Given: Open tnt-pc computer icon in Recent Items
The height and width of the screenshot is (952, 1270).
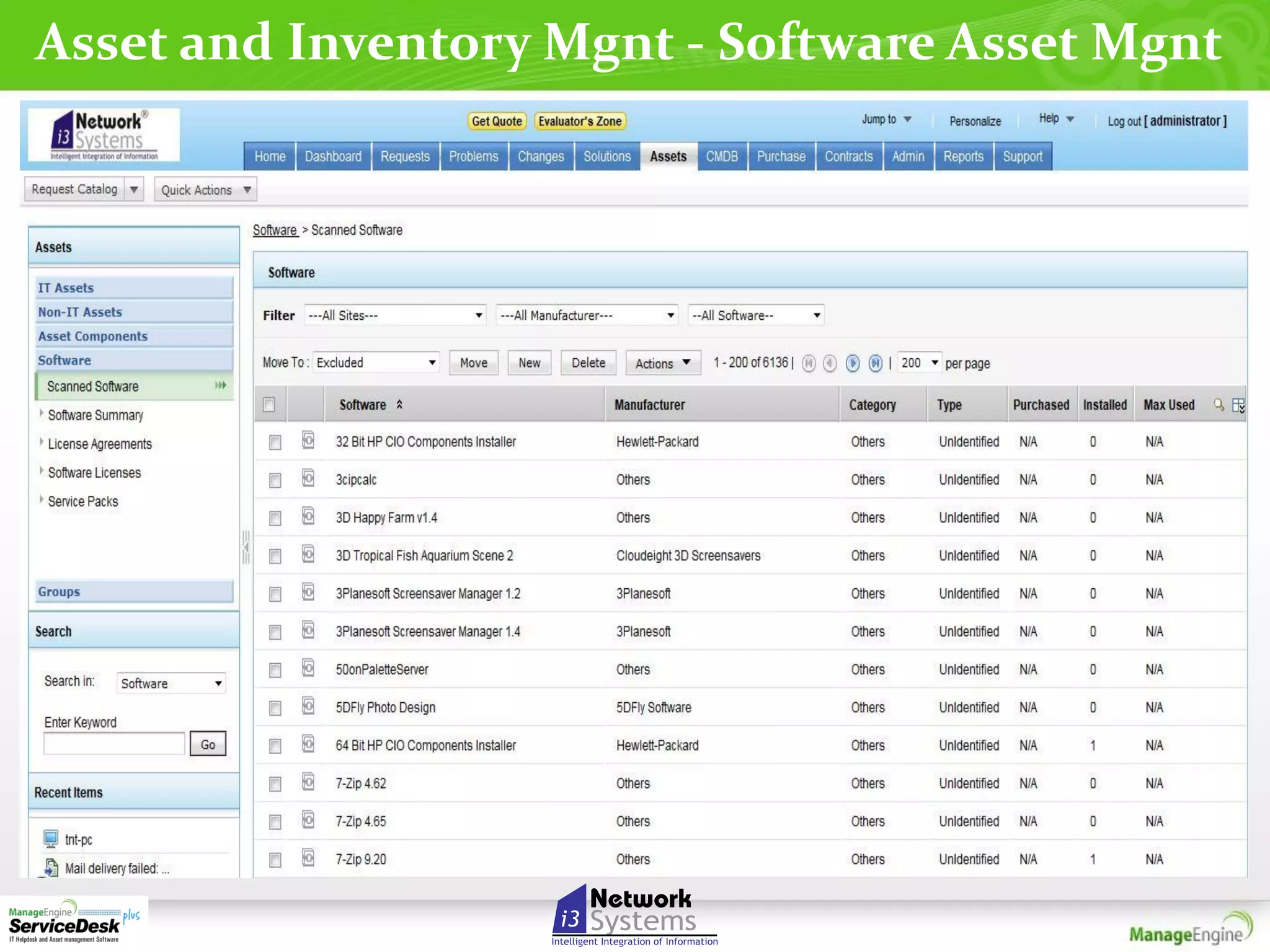Looking at the screenshot, I should click(x=51, y=839).
